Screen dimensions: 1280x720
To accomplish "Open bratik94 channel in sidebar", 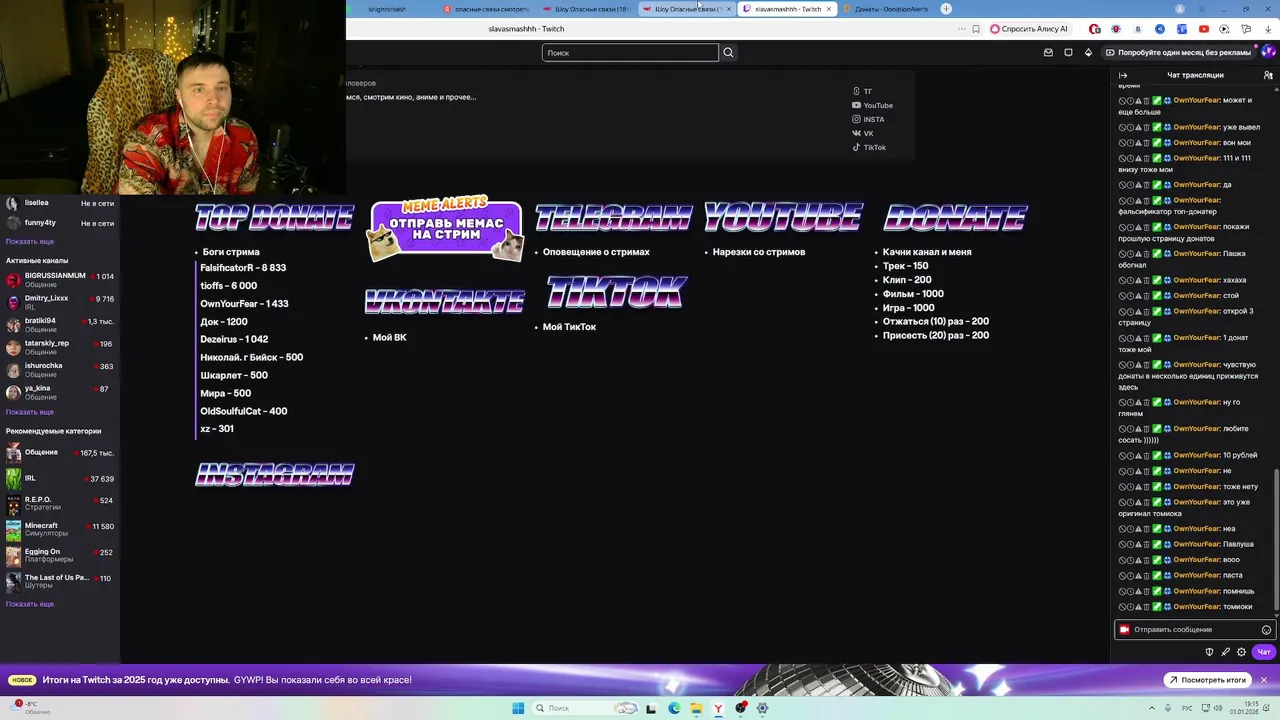I will point(60,325).
